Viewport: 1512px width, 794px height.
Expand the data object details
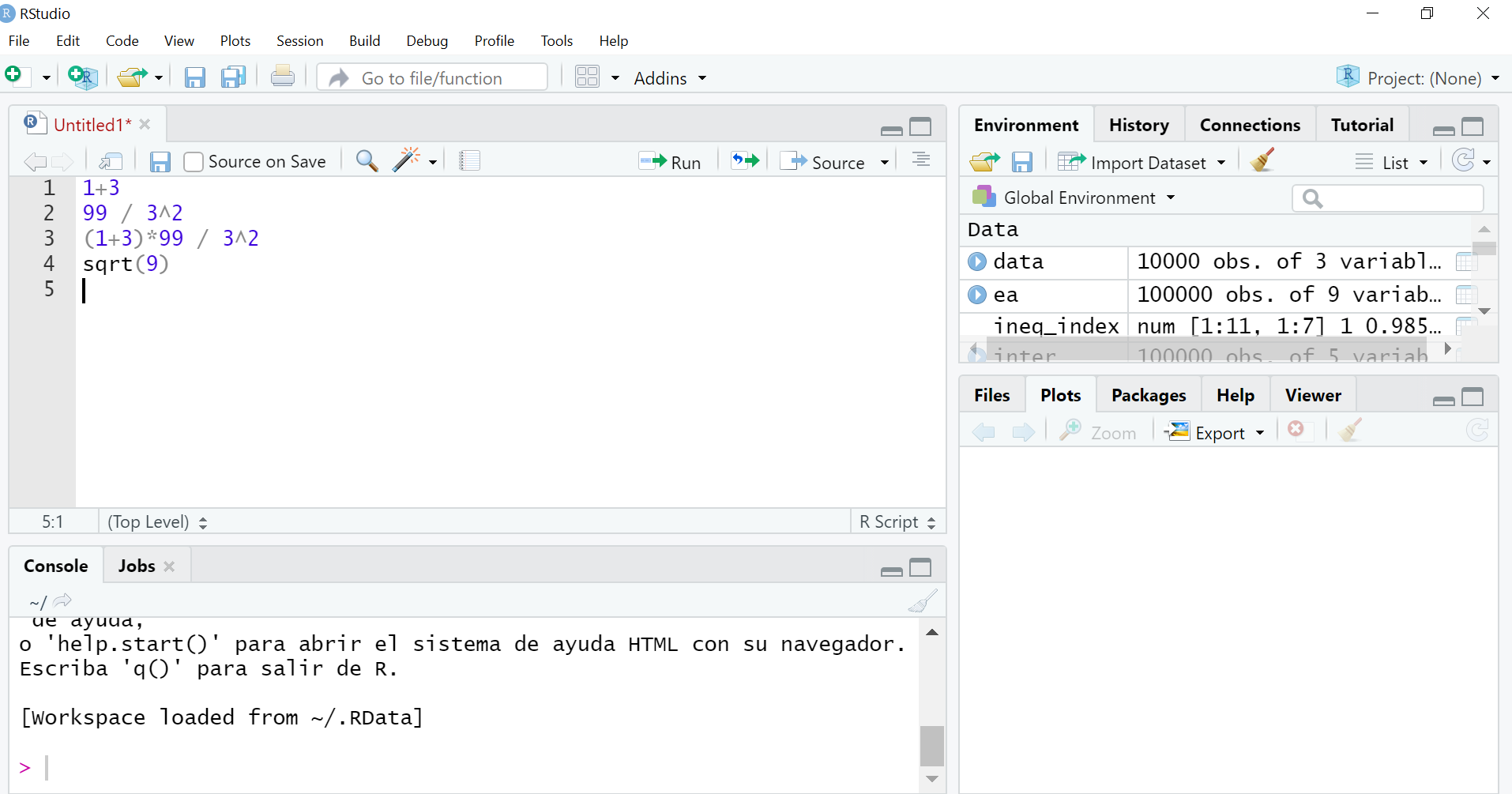pos(977,262)
